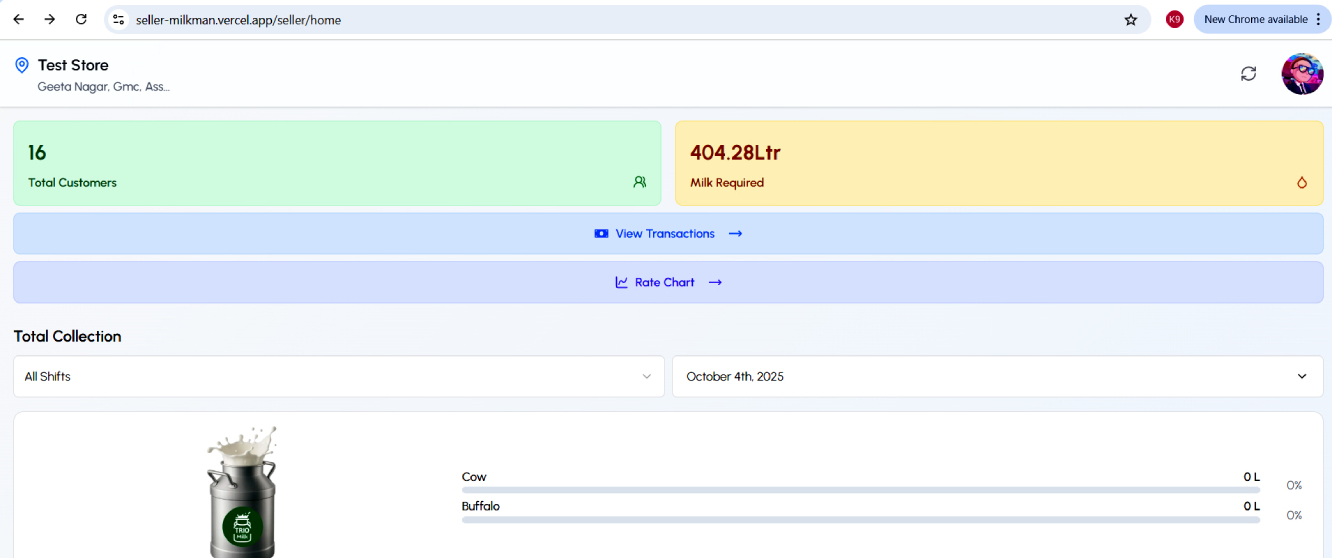1332x558 pixels.
Task: Open the user avatar profile picture
Action: pyautogui.click(x=1302, y=74)
